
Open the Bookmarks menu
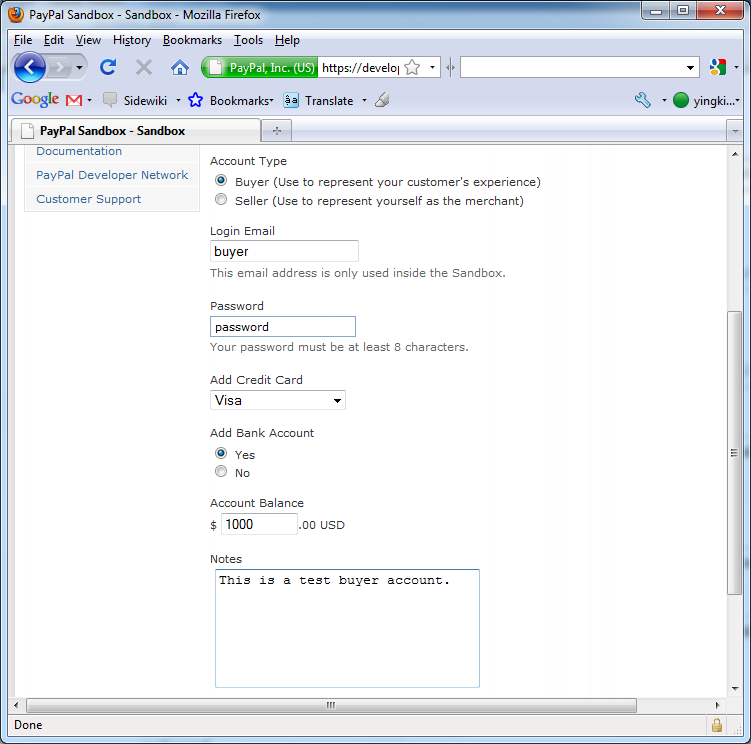pos(192,40)
